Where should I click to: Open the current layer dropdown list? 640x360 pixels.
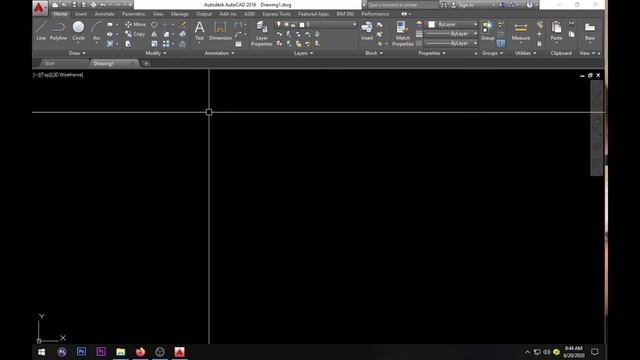coord(354,24)
